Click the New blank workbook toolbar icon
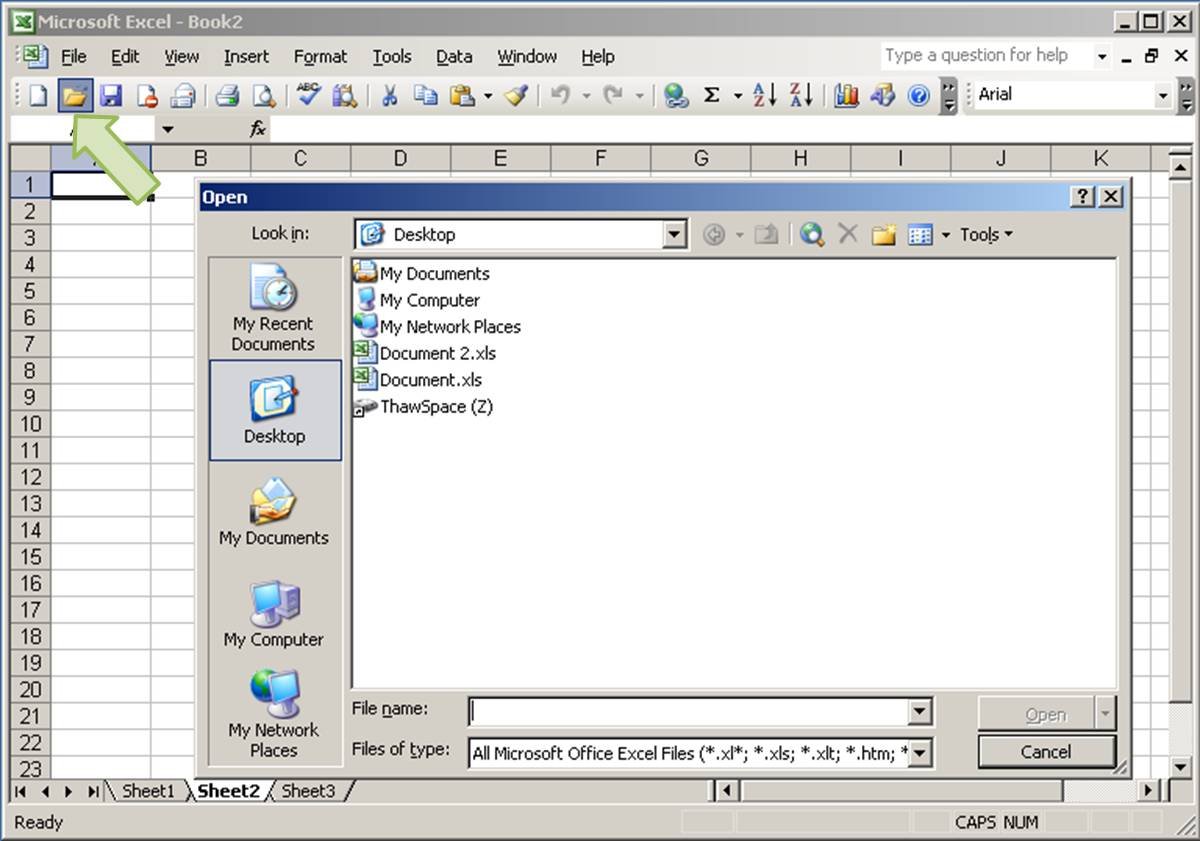The width and height of the screenshot is (1200, 841). (x=38, y=95)
